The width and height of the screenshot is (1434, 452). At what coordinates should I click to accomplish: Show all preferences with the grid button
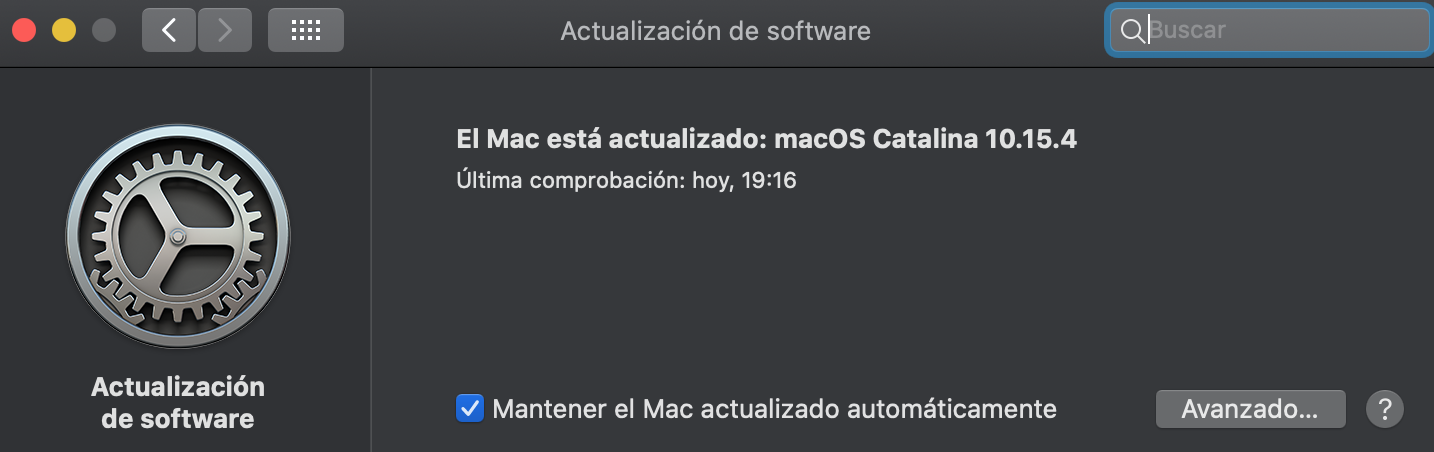305,30
